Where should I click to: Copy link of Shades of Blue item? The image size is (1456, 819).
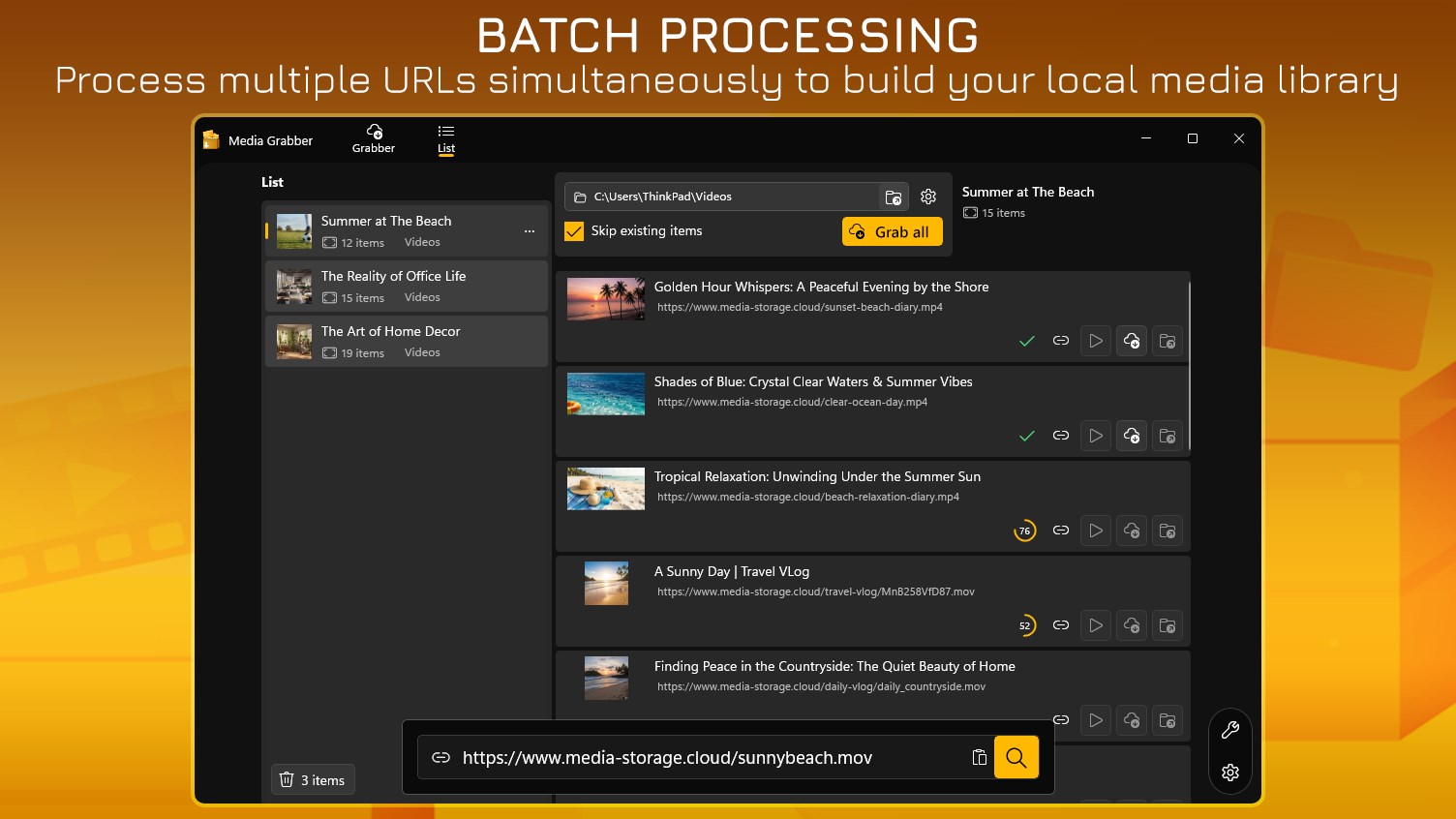click(x=1061, y=436)
